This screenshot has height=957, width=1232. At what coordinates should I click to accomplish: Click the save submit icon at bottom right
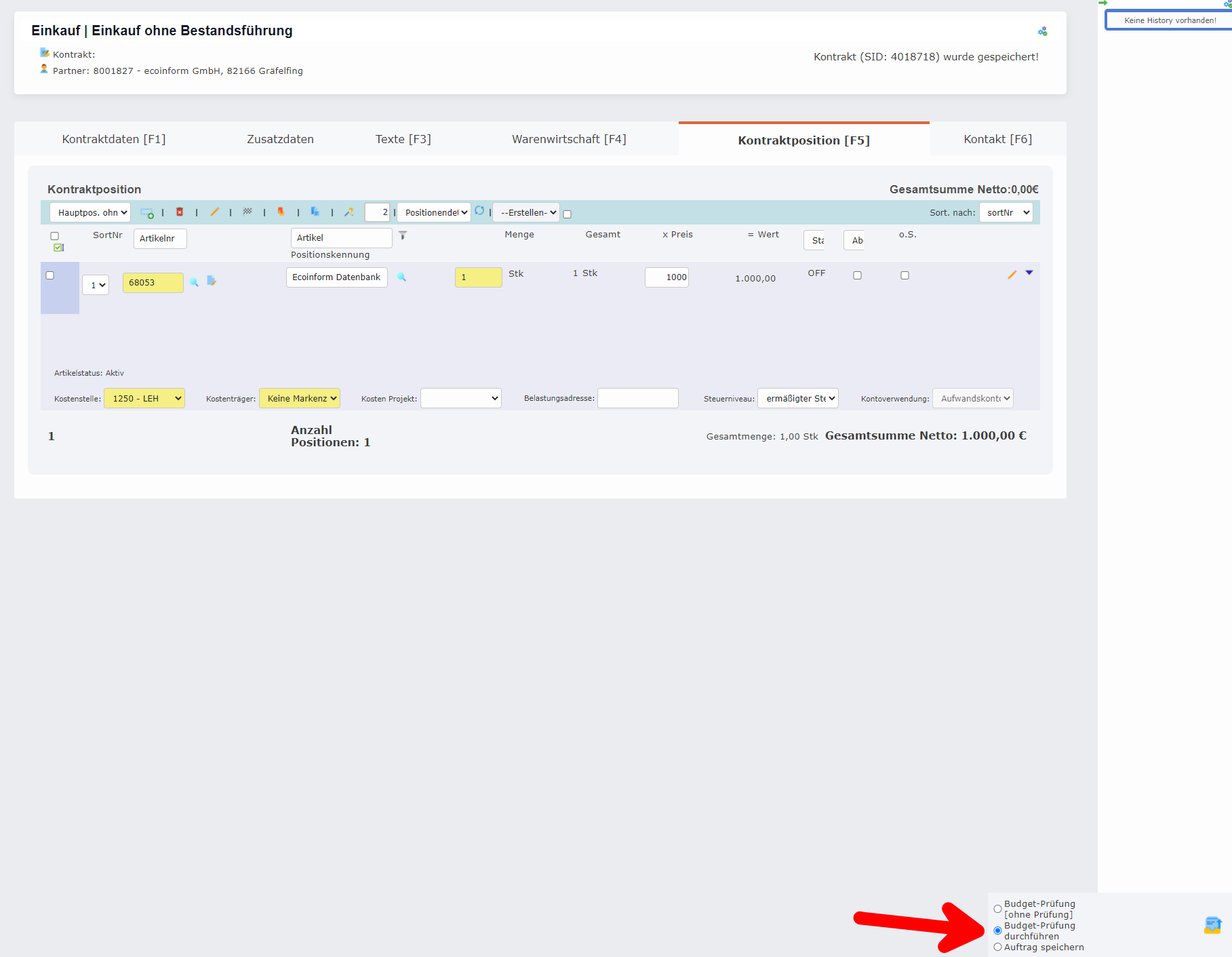1212,925
